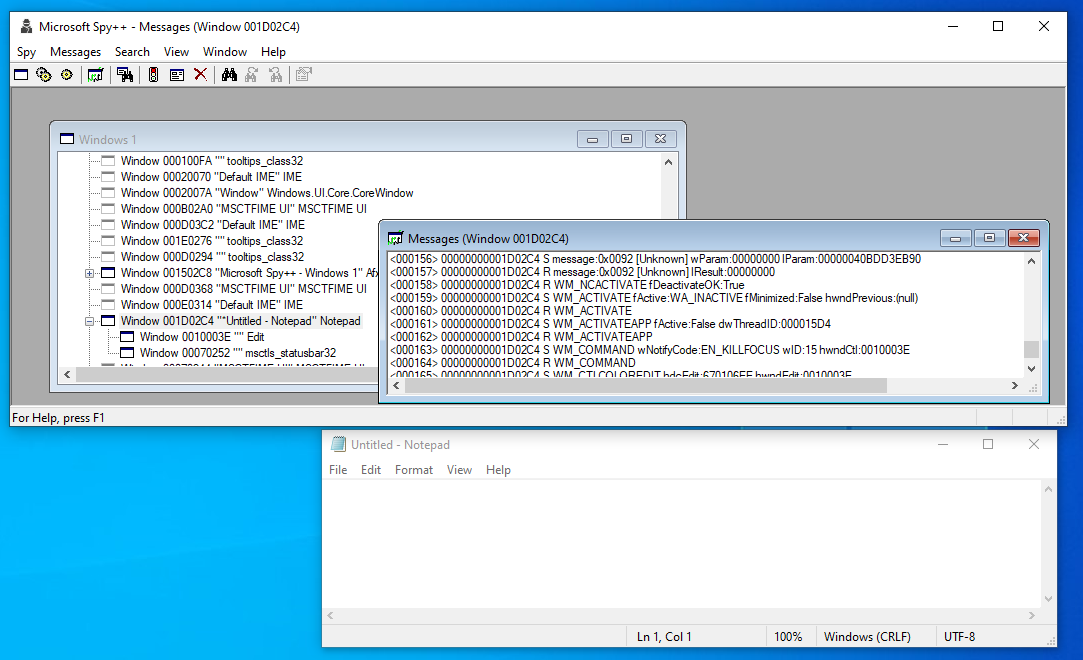1083x660 pixels.
Task: Minimize the Messages child window
Action: pos(956,238)
